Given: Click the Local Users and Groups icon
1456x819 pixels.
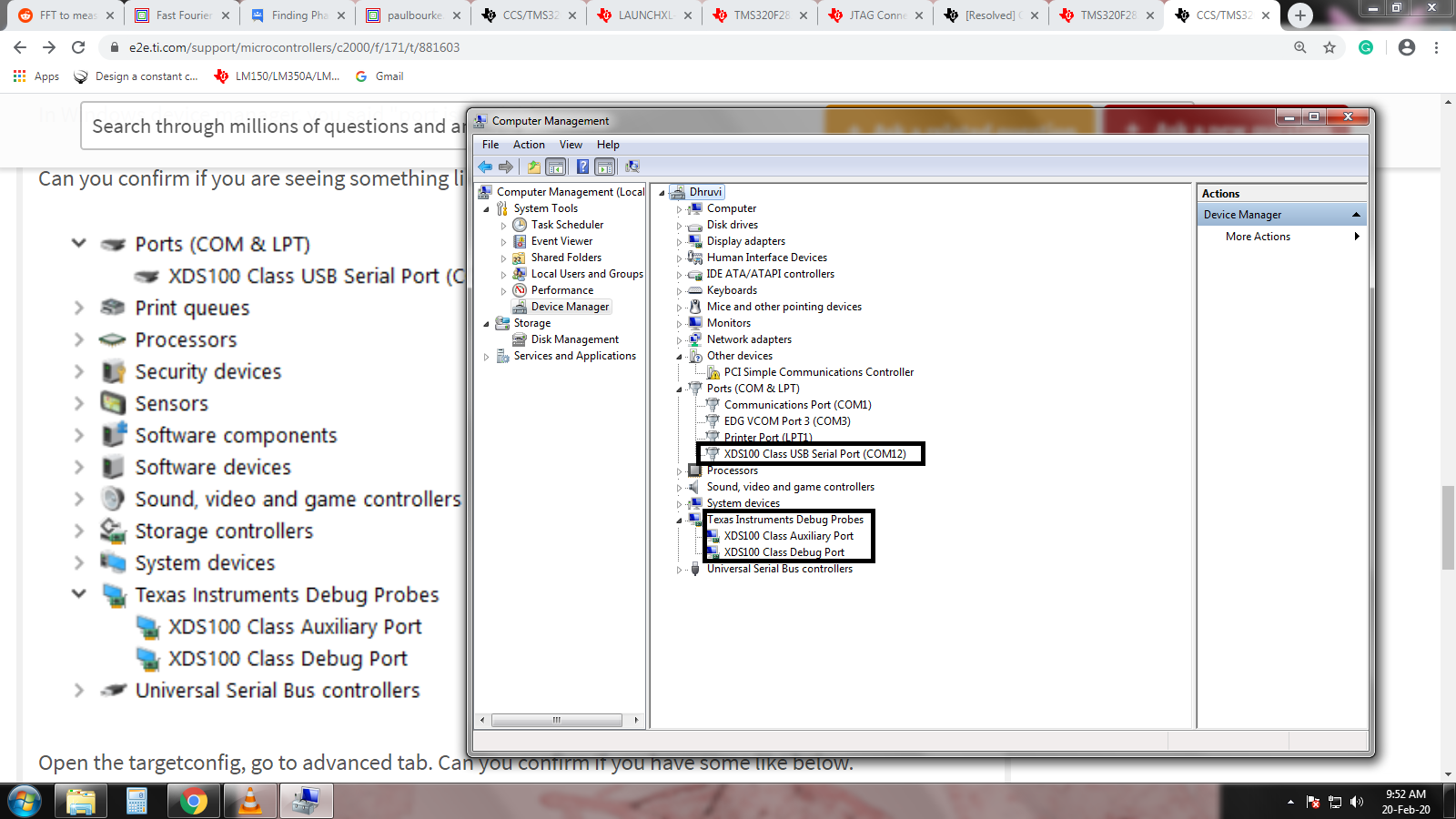Looking at the screenshot, I should pyautogui.click(x=520, y=274).
